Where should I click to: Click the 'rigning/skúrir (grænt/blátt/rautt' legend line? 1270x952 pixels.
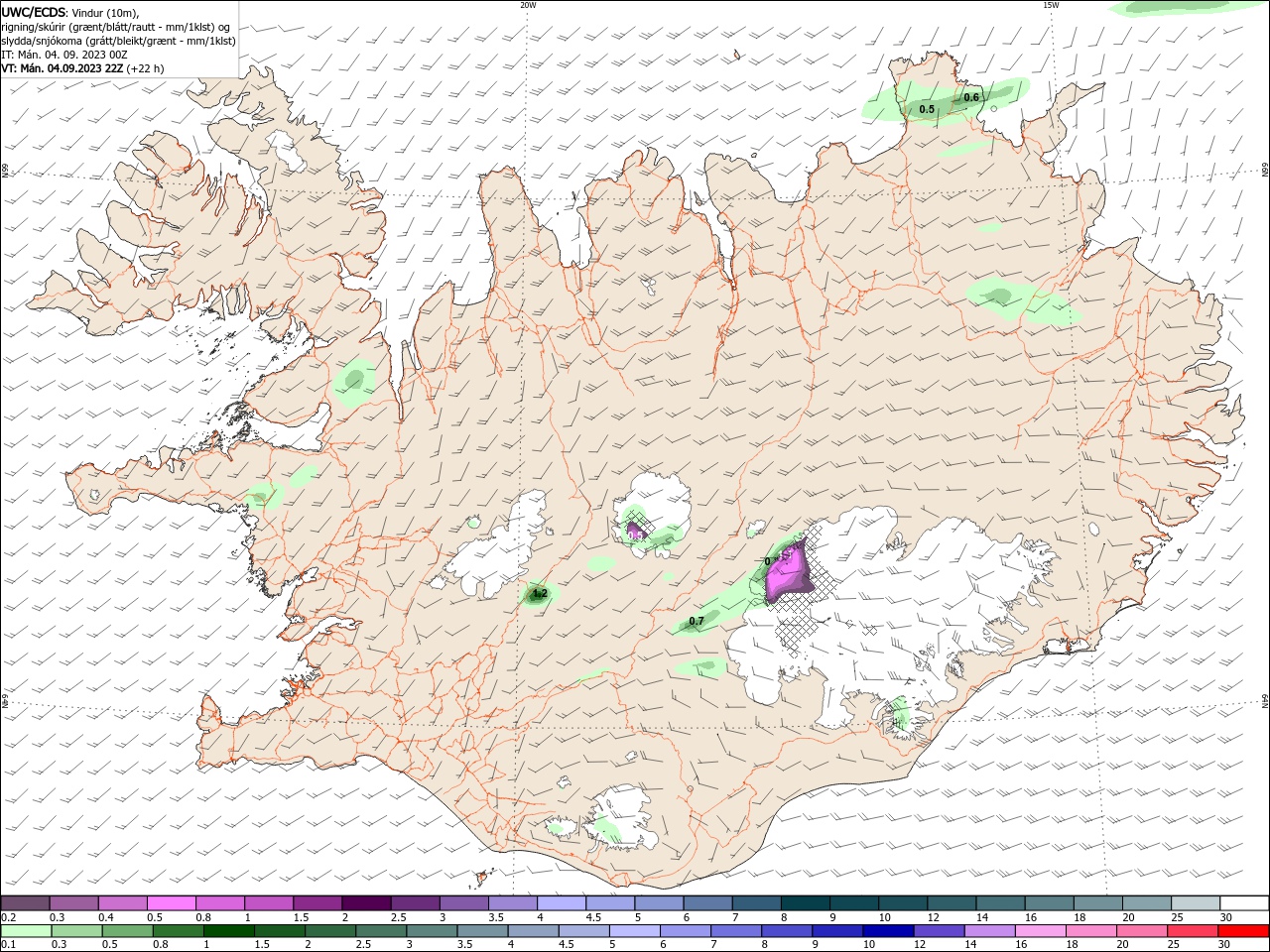(116, 27)
